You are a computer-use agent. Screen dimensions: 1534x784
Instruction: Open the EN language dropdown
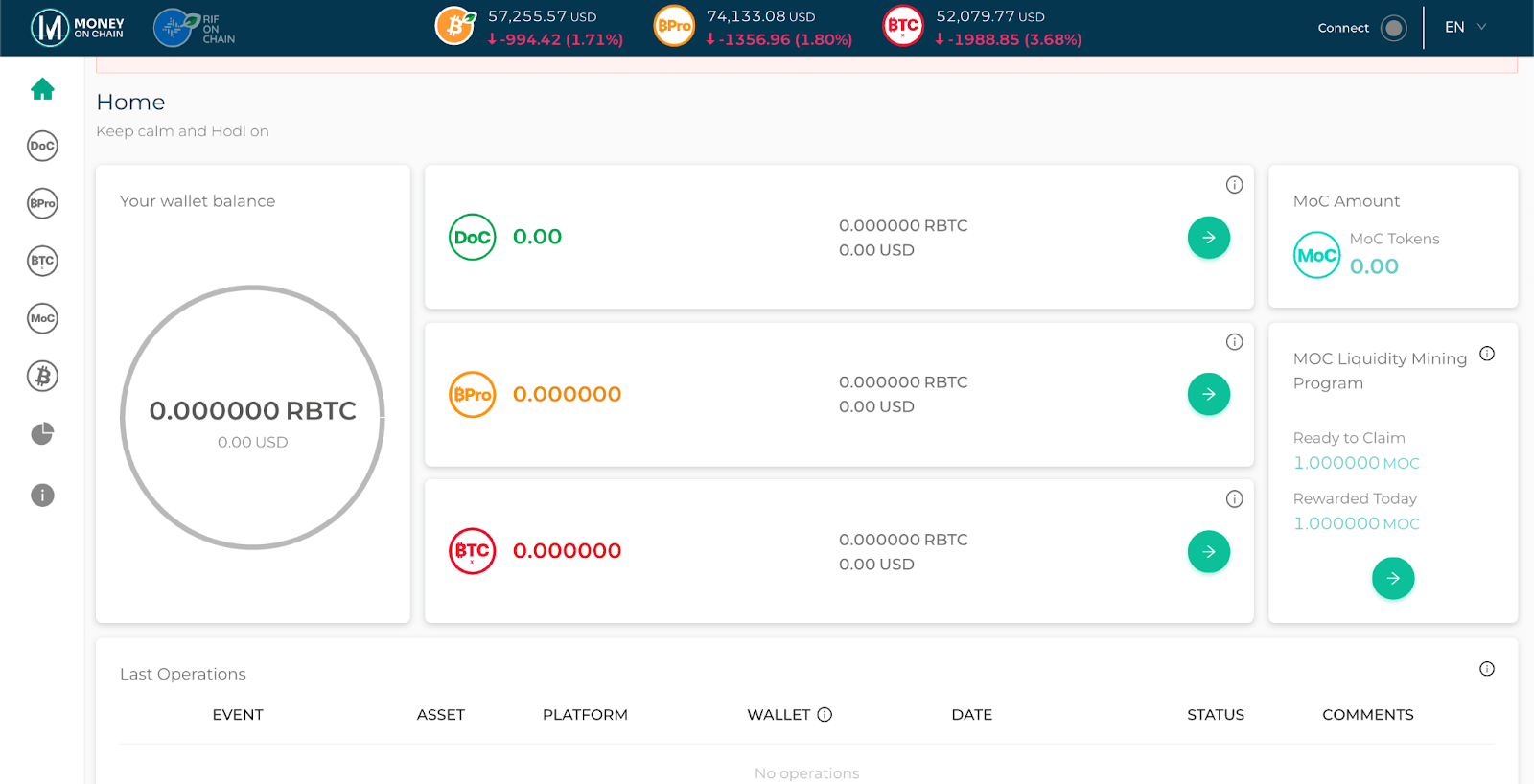tap(1466, 27)
